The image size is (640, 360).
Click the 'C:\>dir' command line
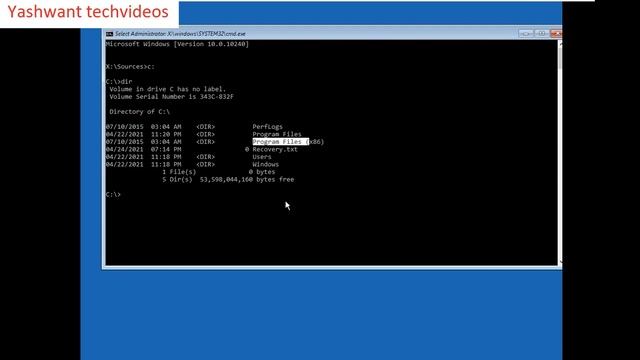click(x=119, y=82)
